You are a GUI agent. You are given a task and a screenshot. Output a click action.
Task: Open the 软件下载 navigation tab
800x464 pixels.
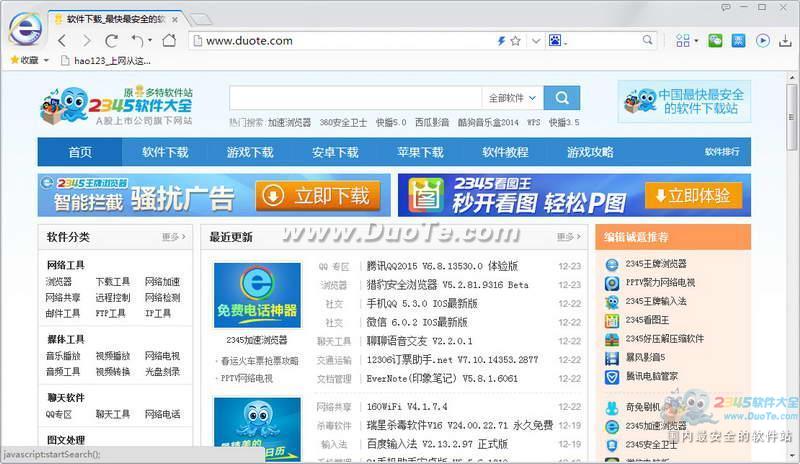pos(165,152)
